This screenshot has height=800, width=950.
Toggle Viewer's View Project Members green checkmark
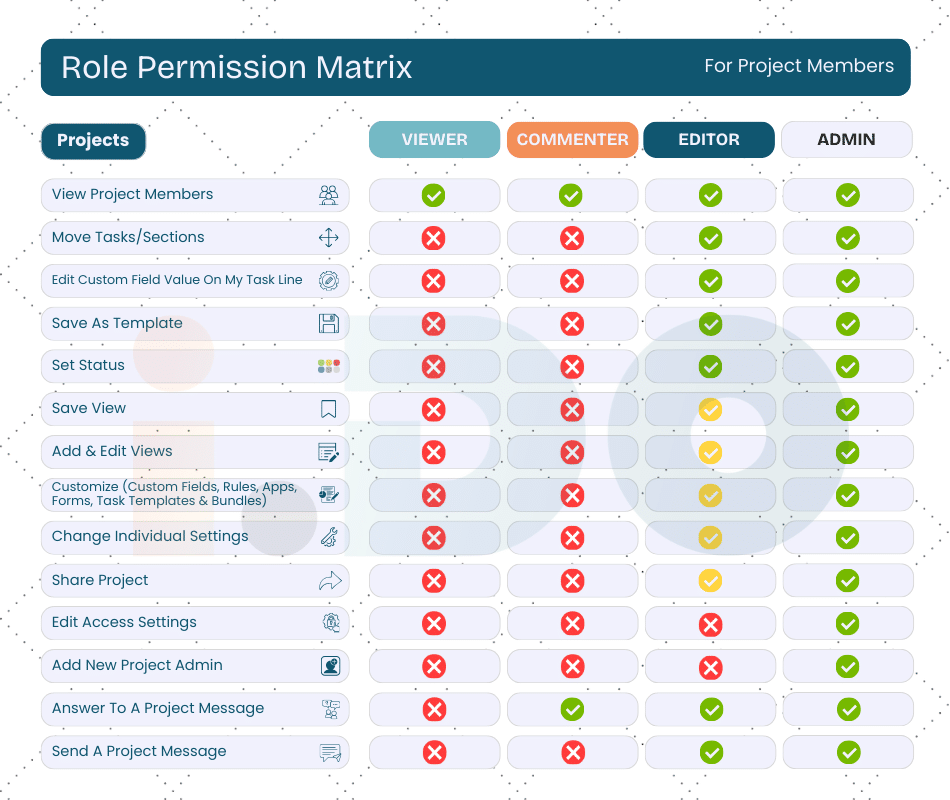[433, 195]
